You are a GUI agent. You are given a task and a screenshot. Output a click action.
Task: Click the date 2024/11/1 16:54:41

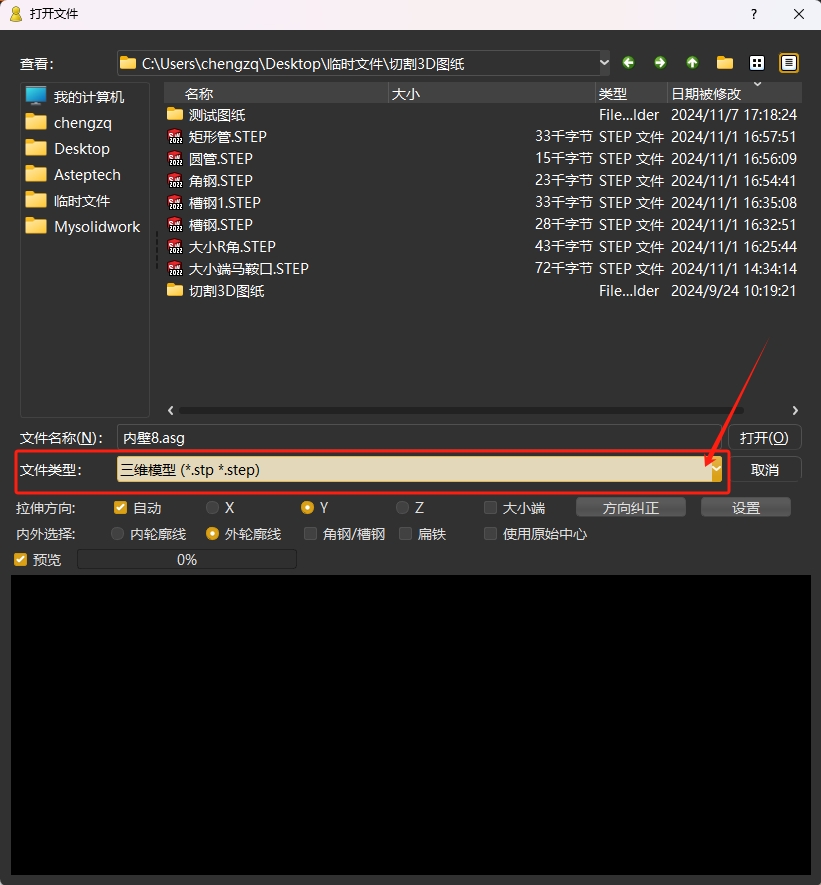pos(734,181)
